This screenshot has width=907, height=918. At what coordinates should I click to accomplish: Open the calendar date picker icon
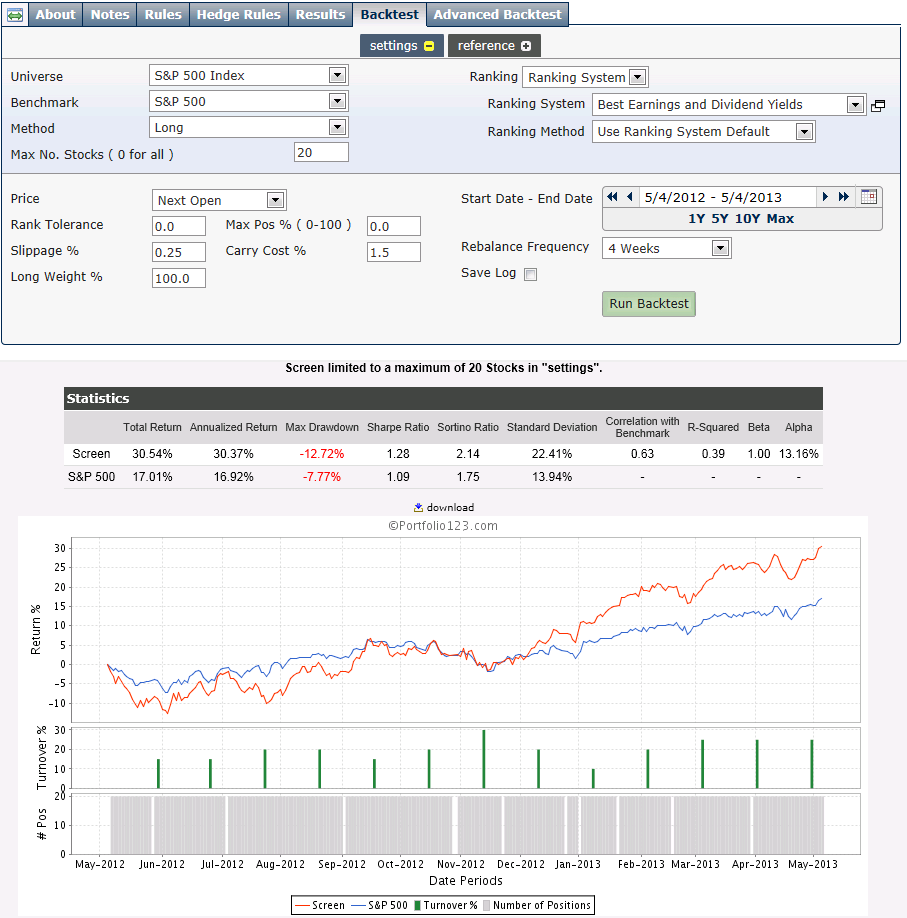coord(869,197)
